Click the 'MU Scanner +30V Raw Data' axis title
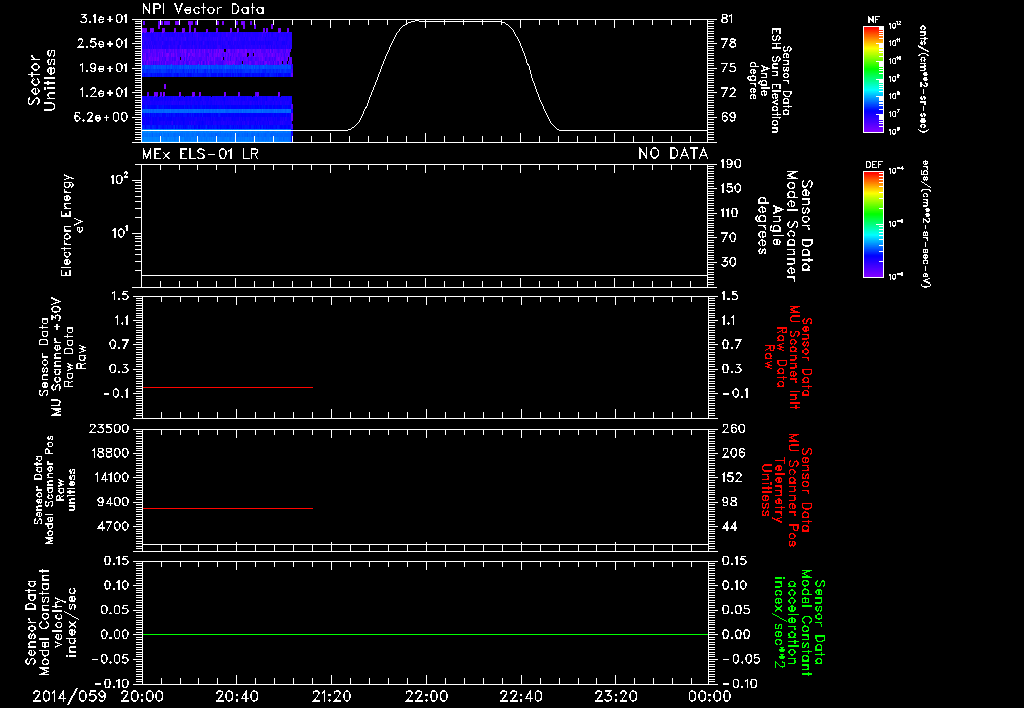Screen dimensions: 1024x708 (62, 357)
